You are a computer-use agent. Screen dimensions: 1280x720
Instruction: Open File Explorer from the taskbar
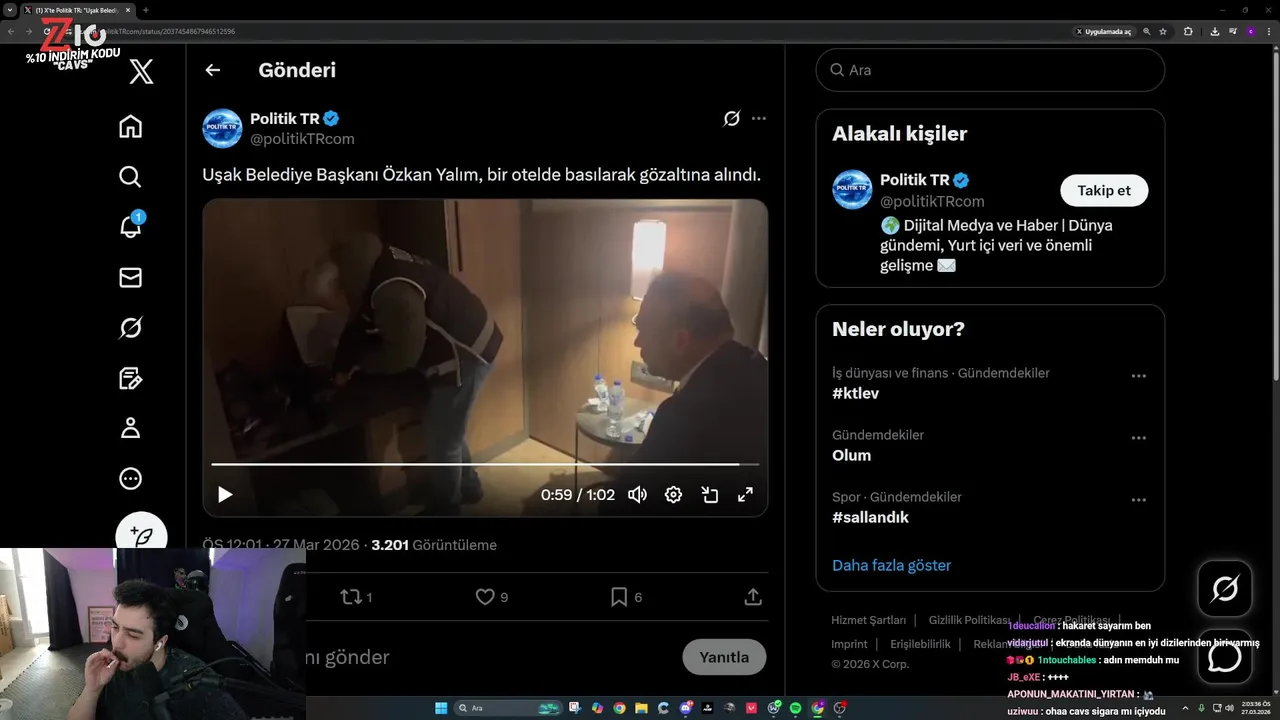coord(641,708)
